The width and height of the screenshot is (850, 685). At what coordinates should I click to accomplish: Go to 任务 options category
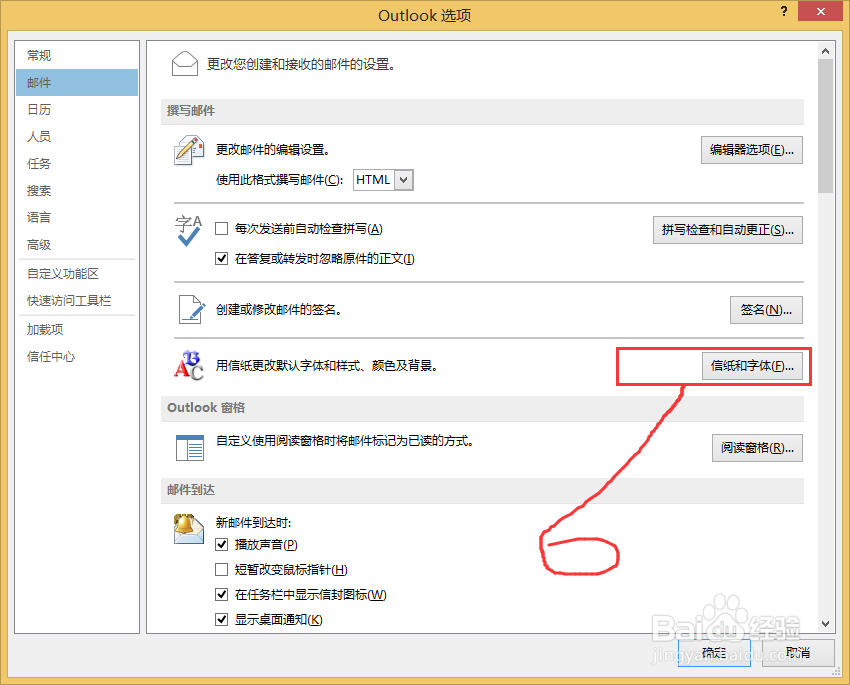pyautogui.click(x=77, y=163)
